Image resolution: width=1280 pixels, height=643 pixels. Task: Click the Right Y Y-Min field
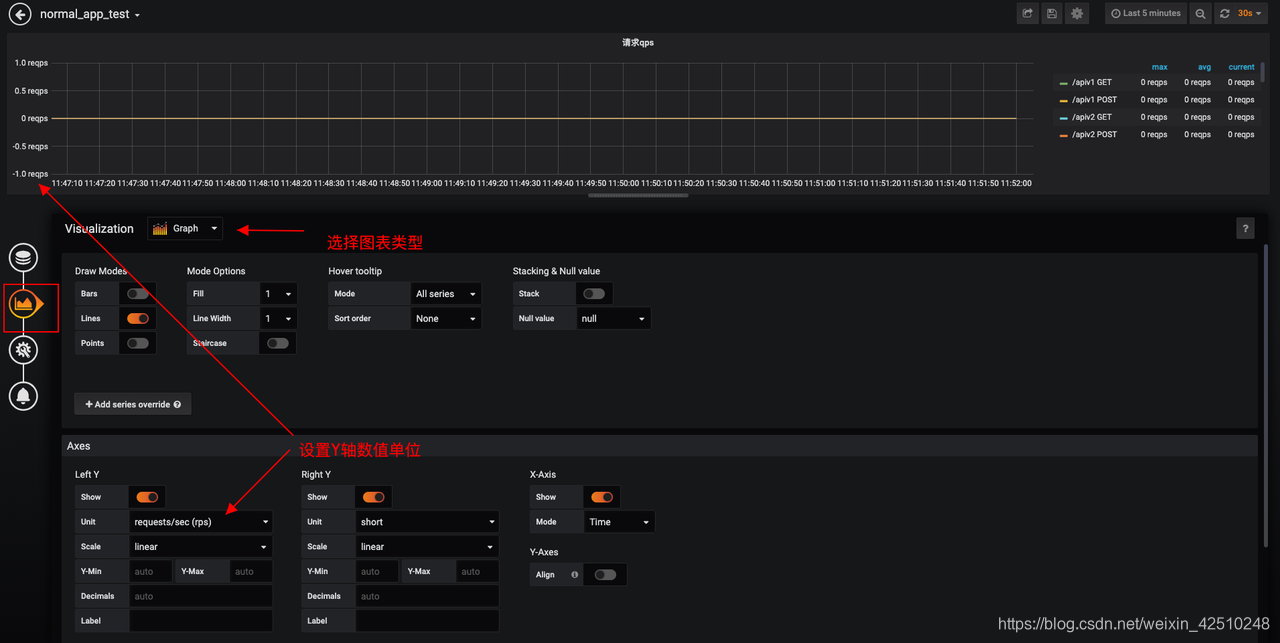pos(377,572)
